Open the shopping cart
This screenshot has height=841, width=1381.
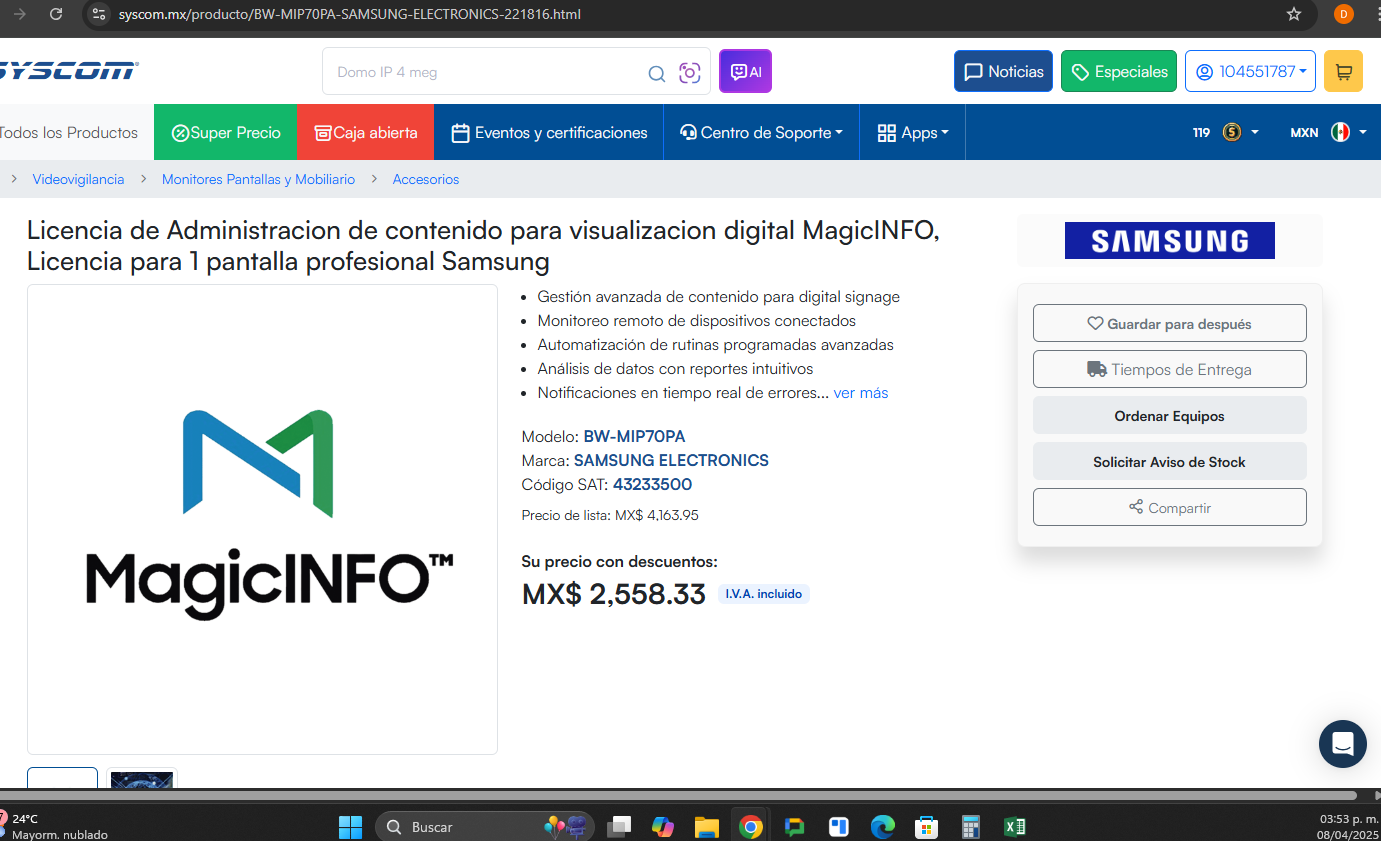[1343, 72]
